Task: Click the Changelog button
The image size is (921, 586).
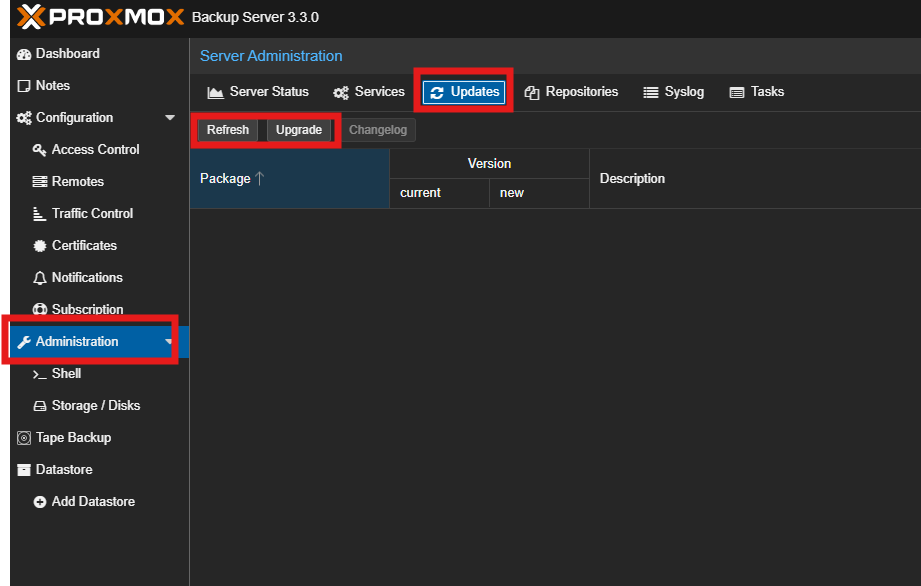Action: pos(378,130)
